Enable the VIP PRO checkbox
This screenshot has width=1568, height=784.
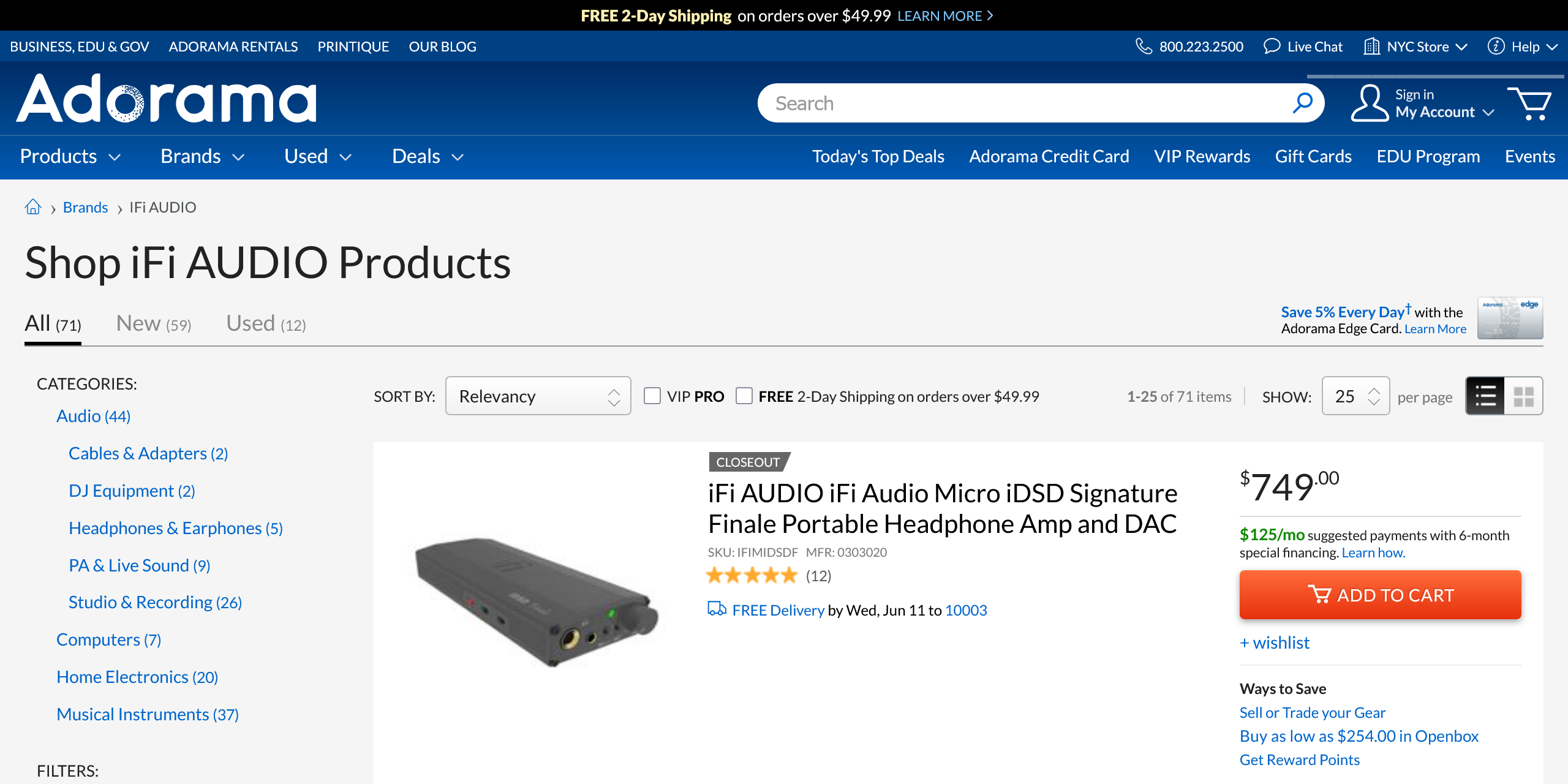point(652,396)
